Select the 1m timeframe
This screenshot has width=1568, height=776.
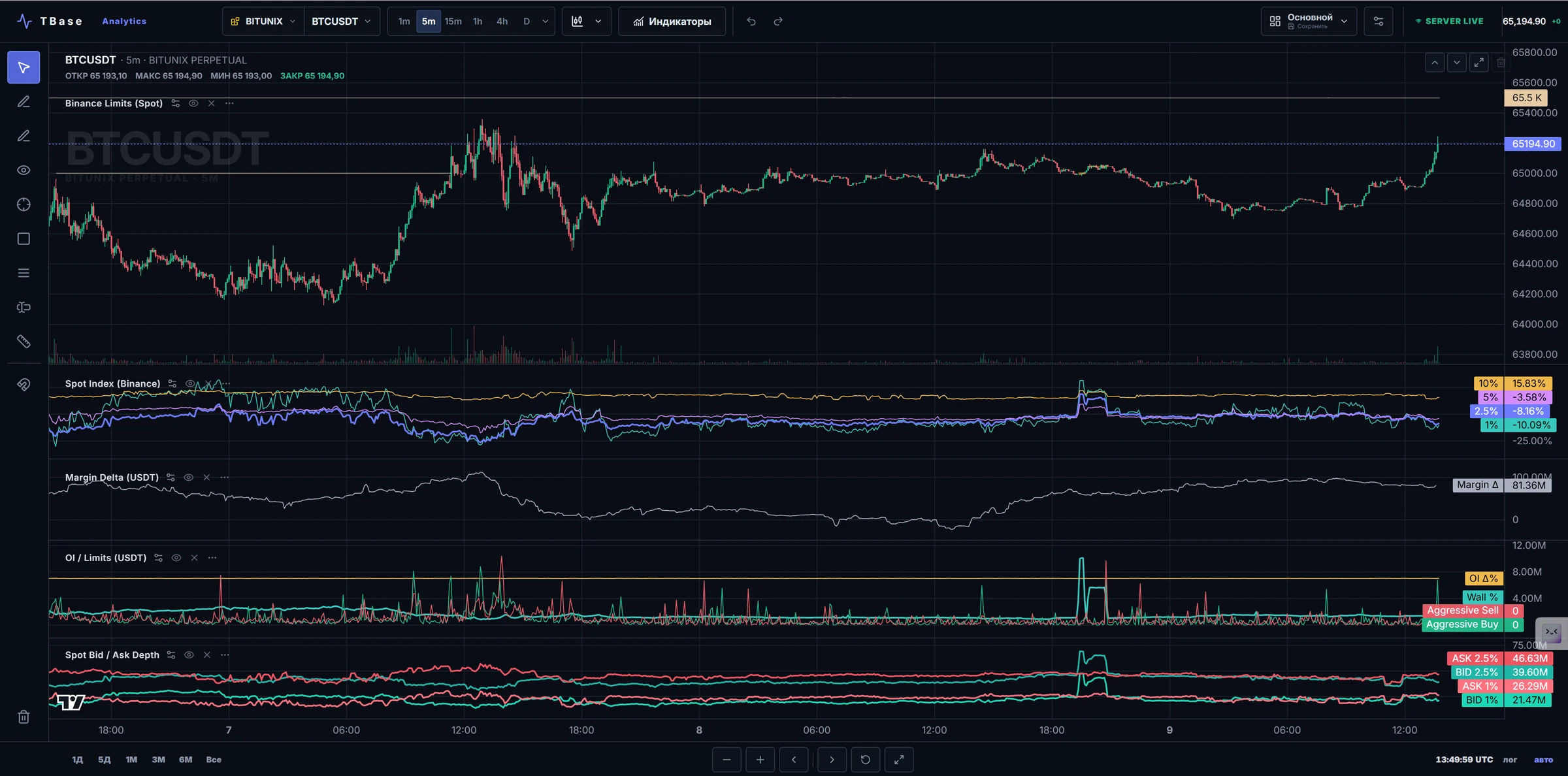404,22
